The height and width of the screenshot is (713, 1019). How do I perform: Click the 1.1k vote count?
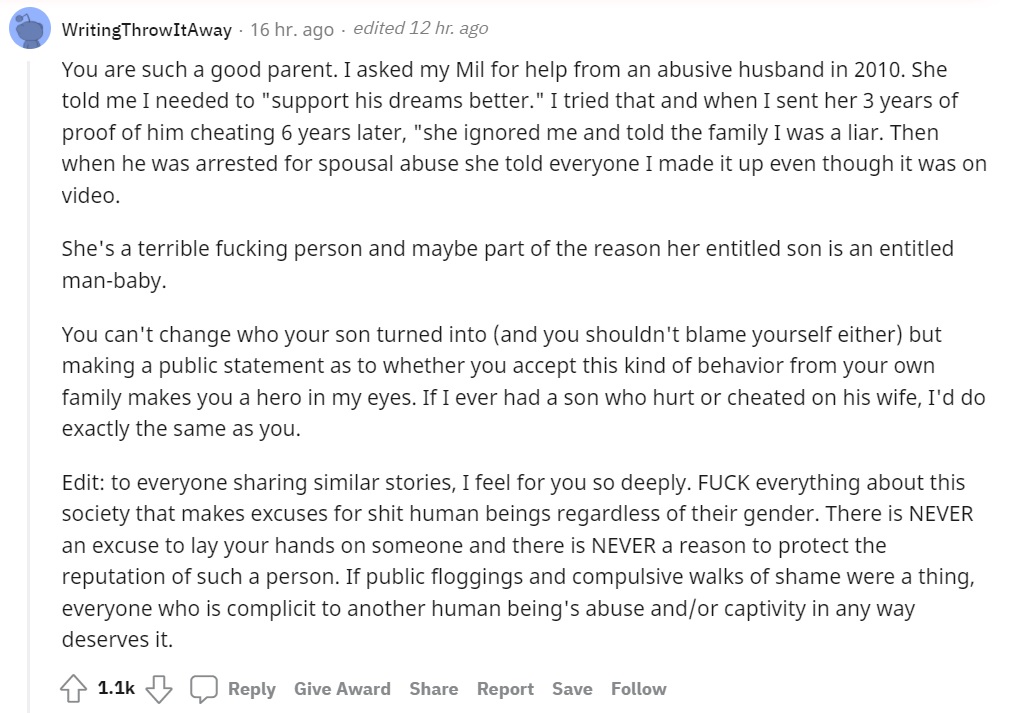[x=116, y=688]
